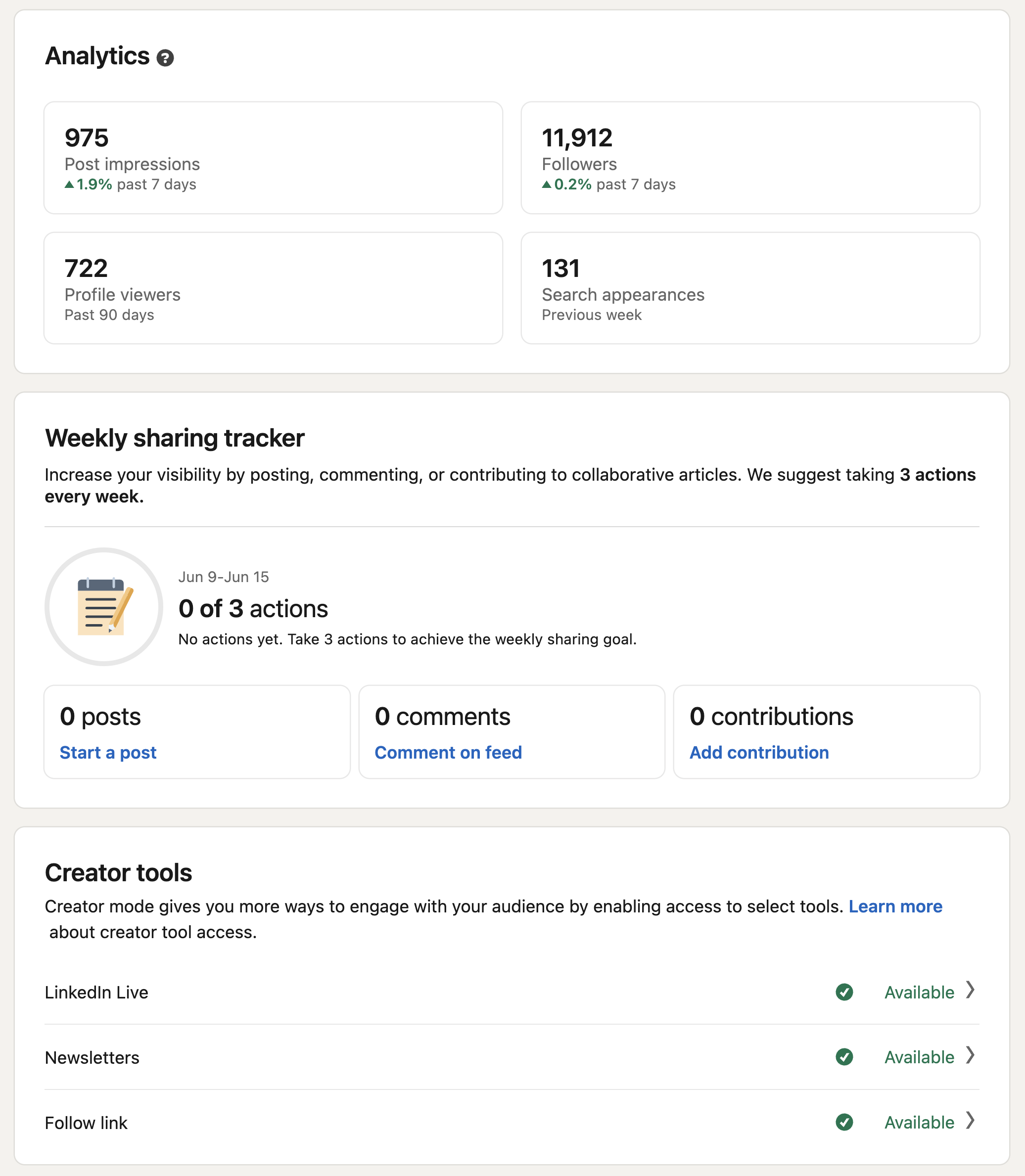This screenshot has height=1176, width=1025.
Task: Click the green growth arrow under Followers
Action: coord(547,184)
